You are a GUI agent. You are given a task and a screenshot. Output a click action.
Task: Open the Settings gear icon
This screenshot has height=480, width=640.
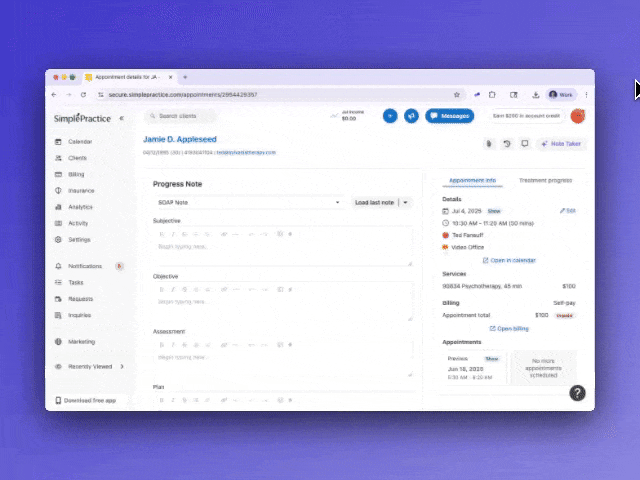coord(58,240)
